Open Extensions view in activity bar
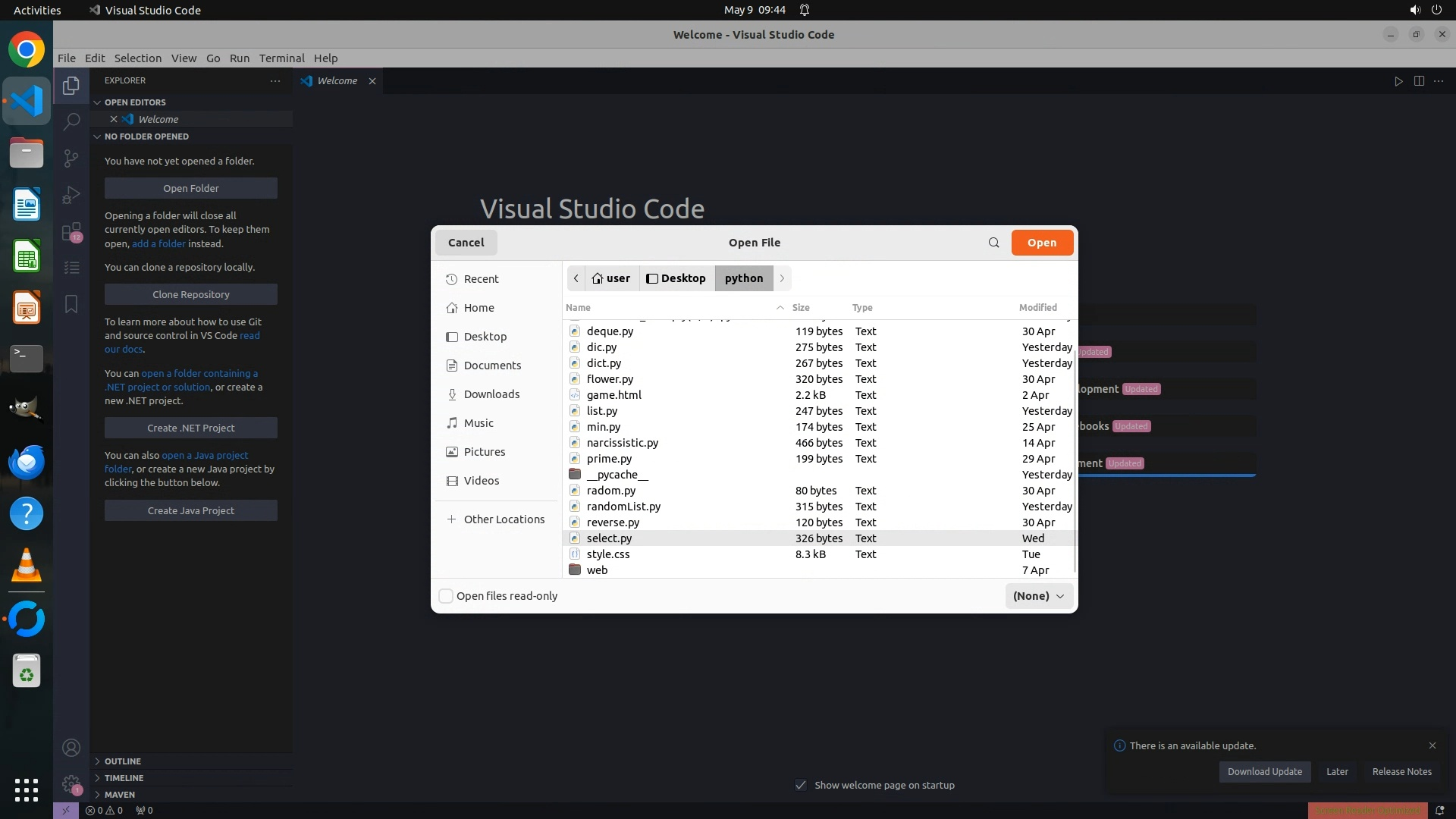 click(71, 231)
